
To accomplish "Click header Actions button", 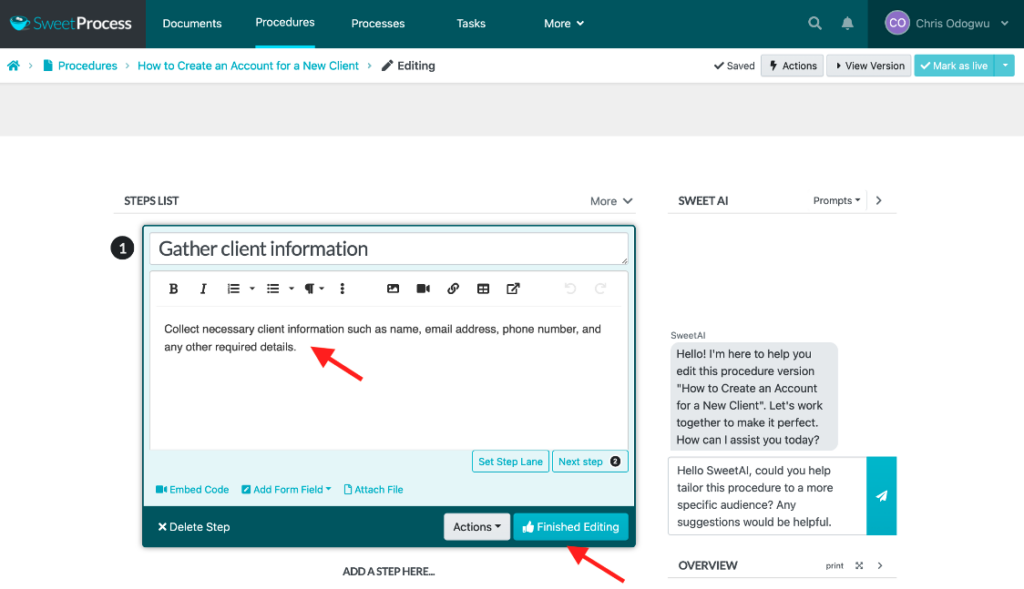I will (x=792, y=65).
